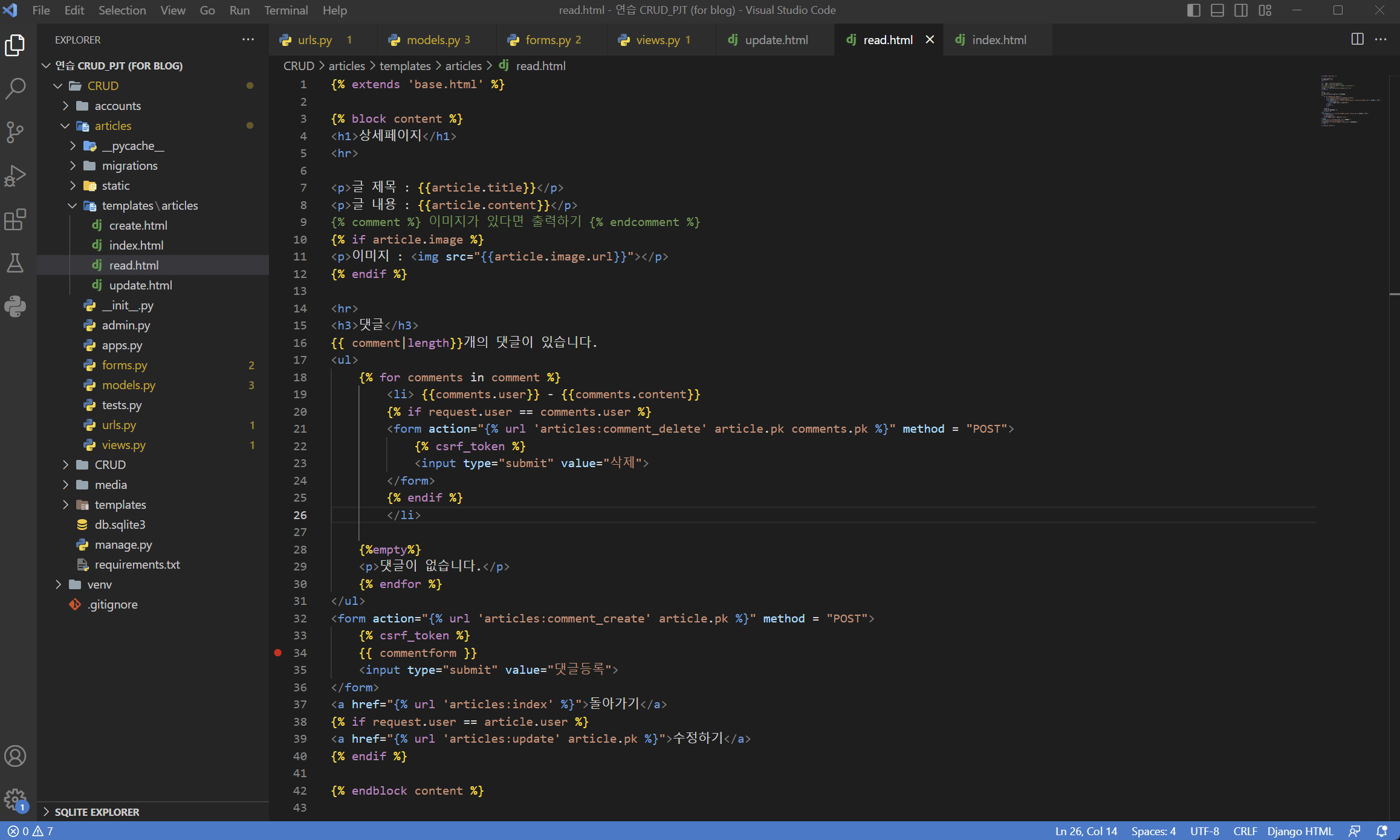
Task: Open the Terminal menu
Action: click(x=285, y=10)
